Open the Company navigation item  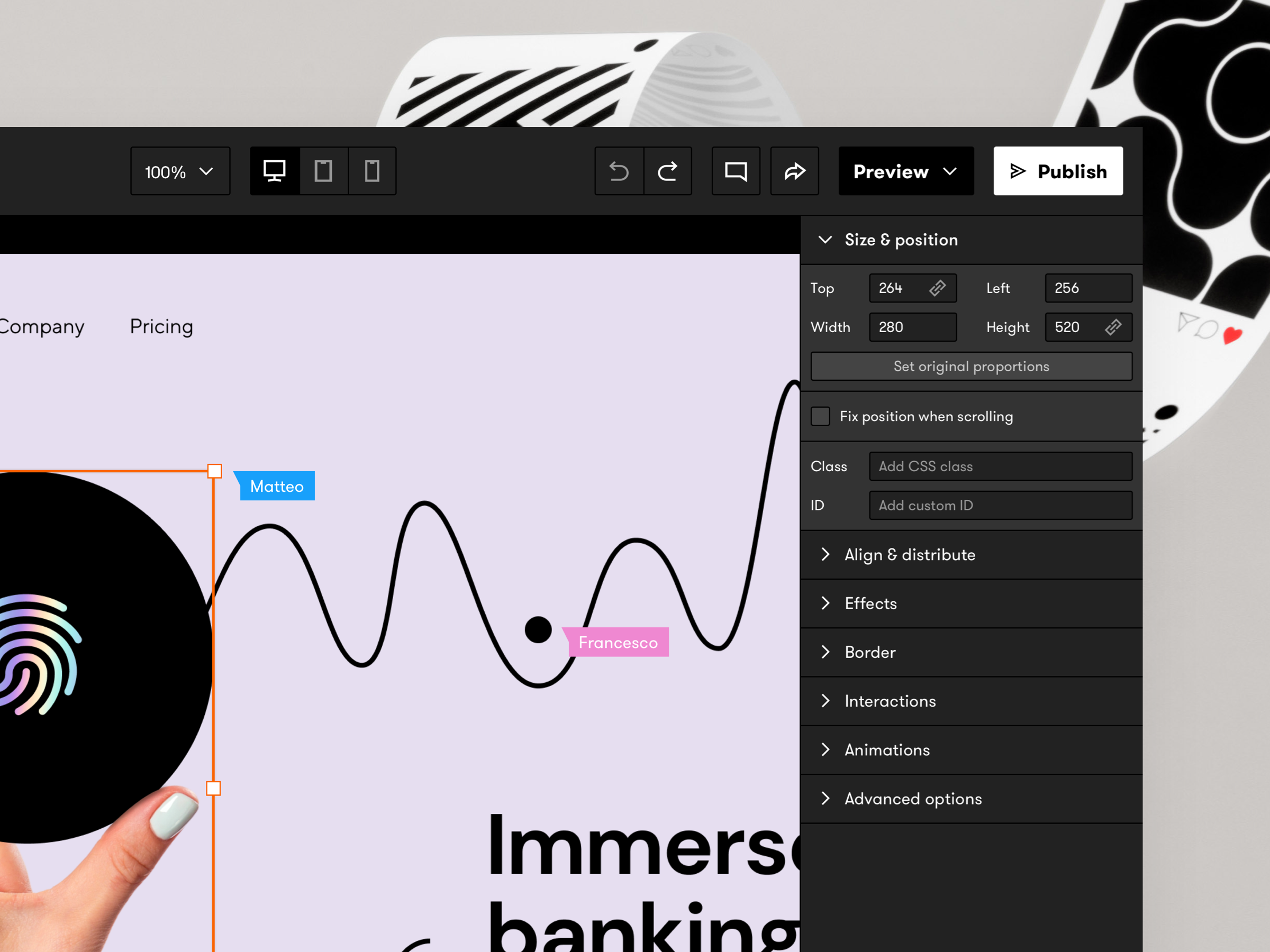40,326
